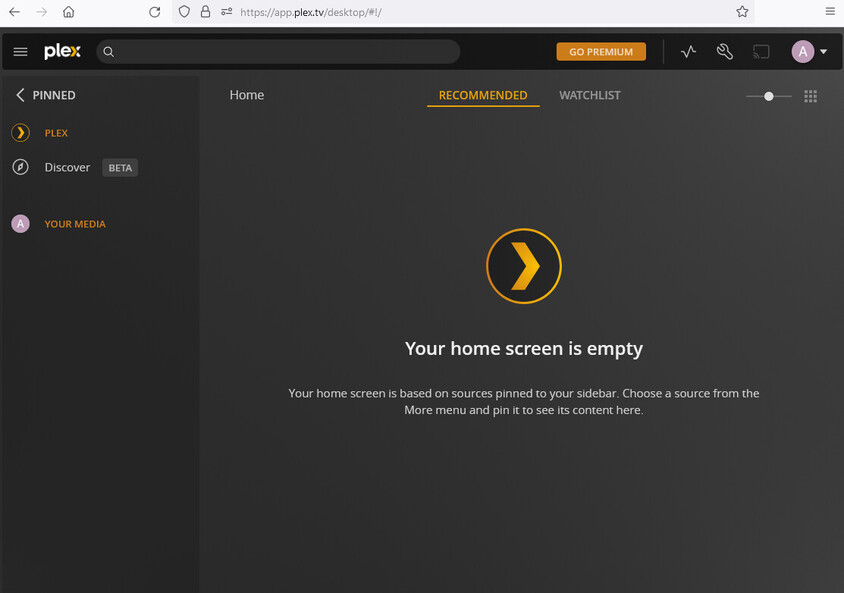The width and height of the screenshot is (844, 593).
Task: Open YOUR MEDIA section
Action: (75, 224)
